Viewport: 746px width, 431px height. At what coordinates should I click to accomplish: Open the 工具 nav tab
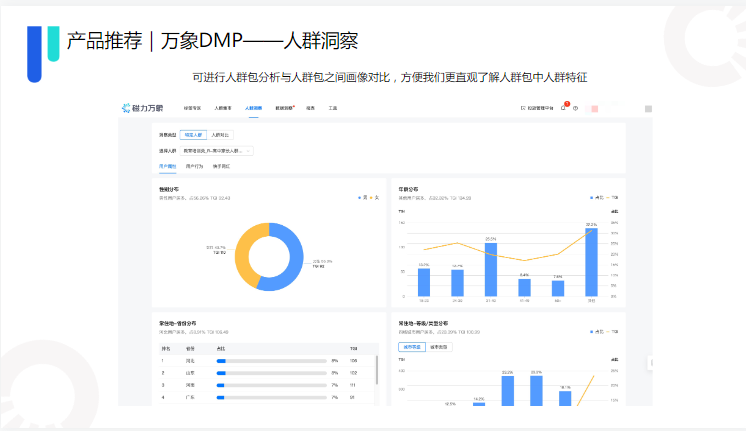point(333,108)
